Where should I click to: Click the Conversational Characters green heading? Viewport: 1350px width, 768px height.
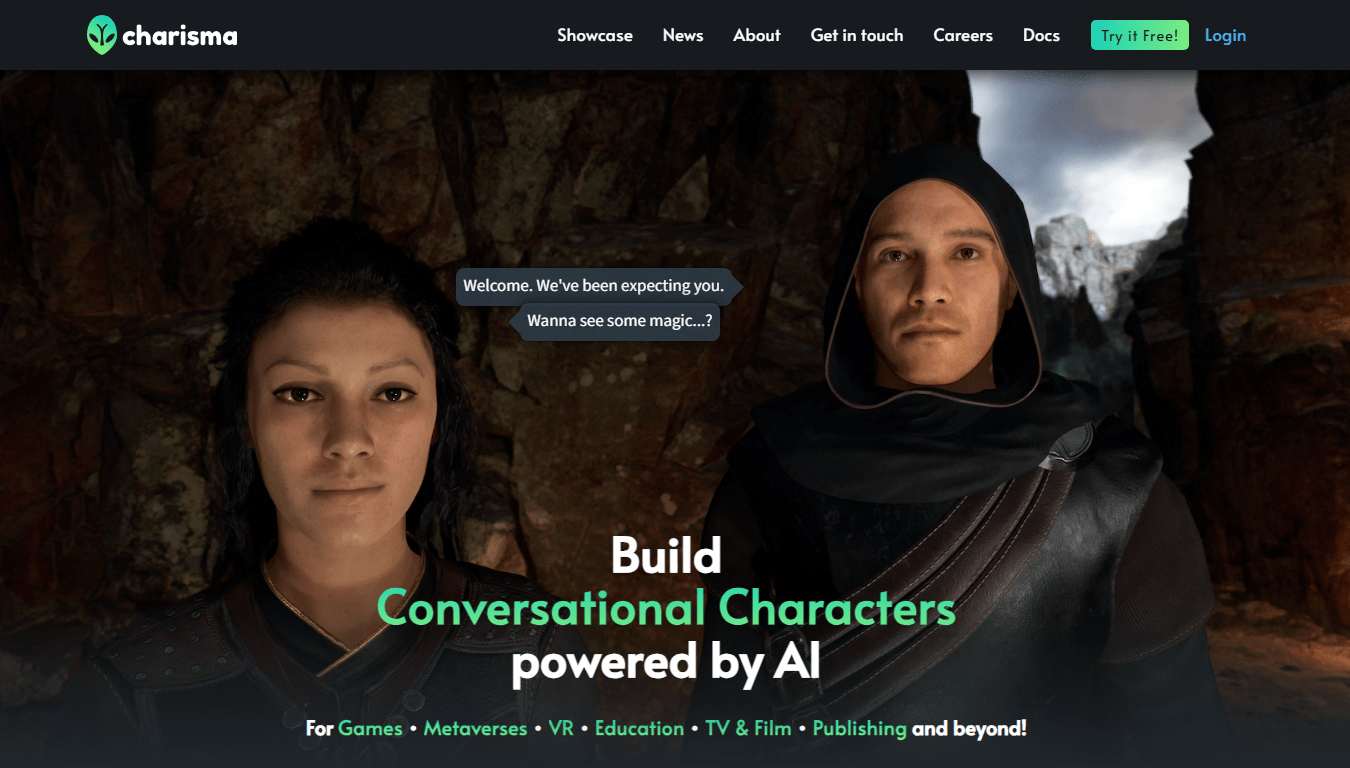point(666,608)
